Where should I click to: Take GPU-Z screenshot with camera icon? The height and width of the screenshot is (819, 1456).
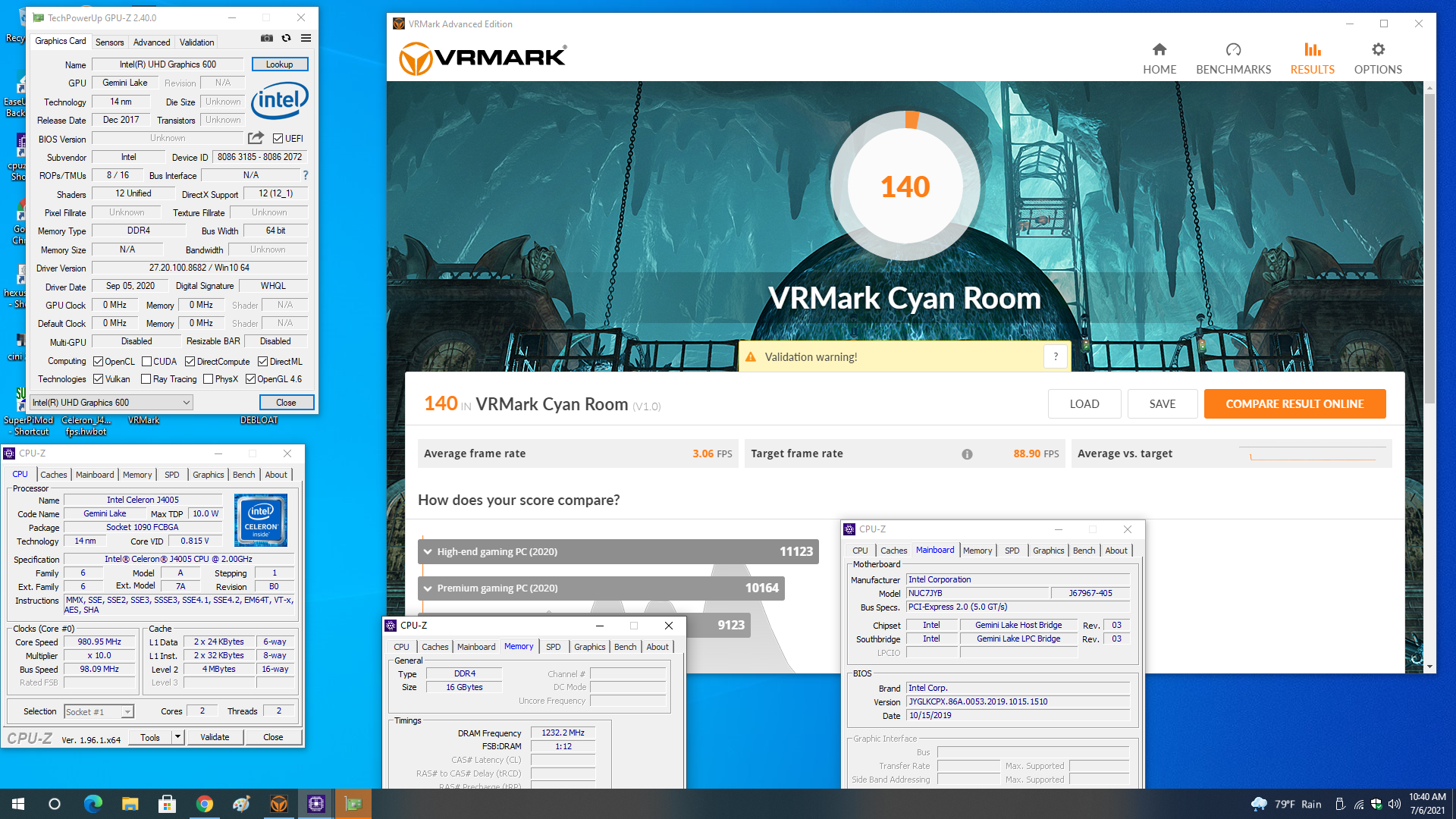(267, 38)
